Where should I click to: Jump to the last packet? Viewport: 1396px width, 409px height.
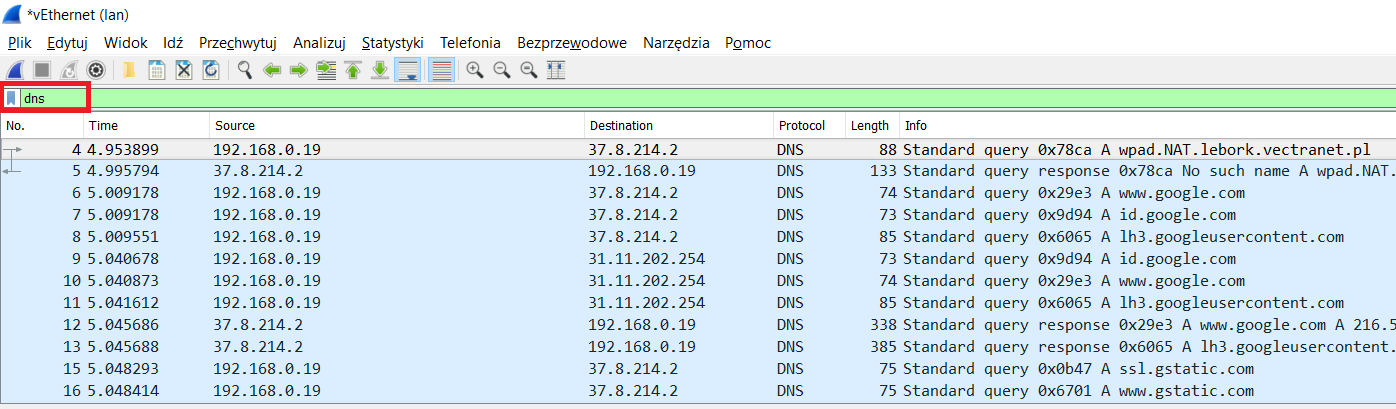(380, 70)
